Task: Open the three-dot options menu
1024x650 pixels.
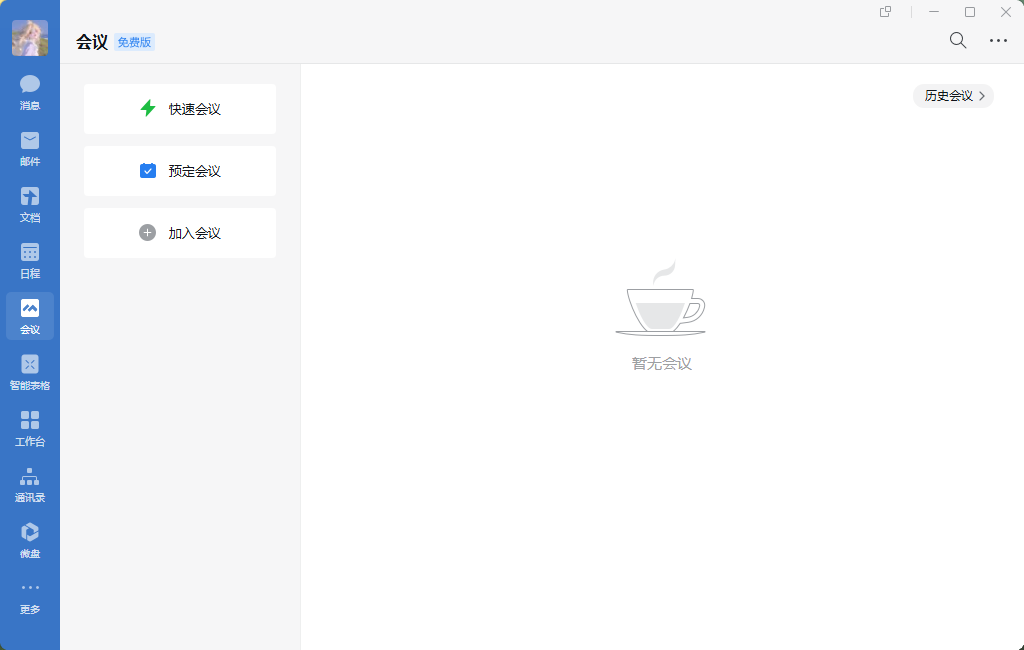Action: [x=997, y=40]
